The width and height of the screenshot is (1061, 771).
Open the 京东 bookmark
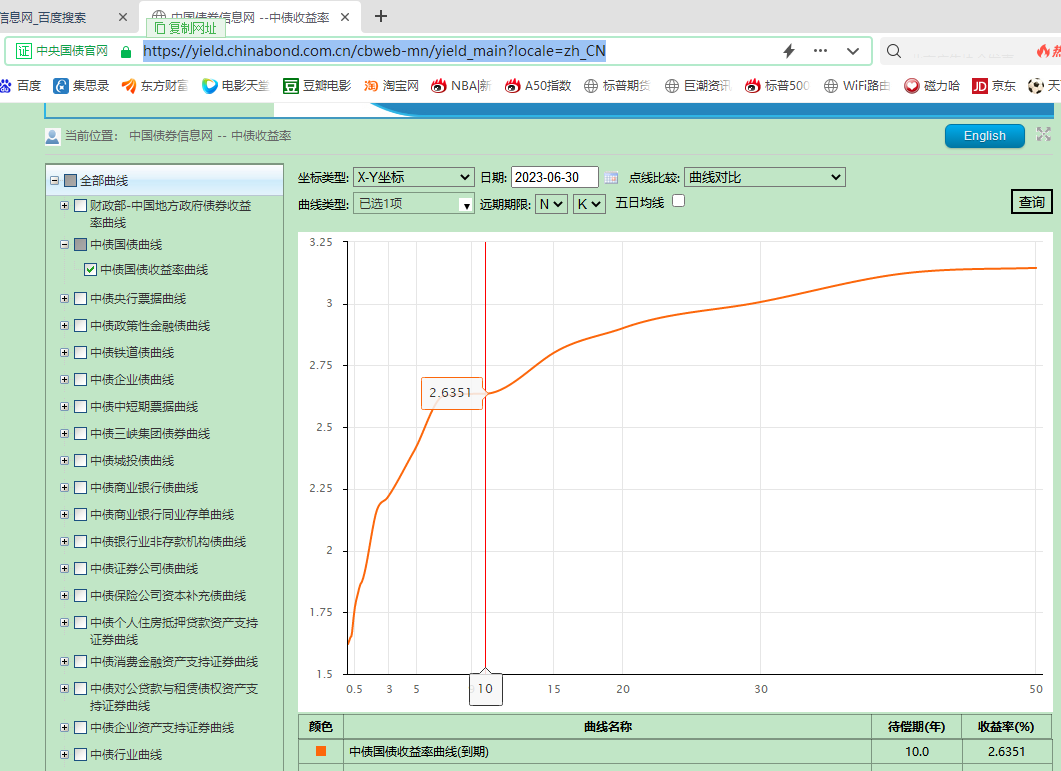pyautogui.click(x=993, y=86)
